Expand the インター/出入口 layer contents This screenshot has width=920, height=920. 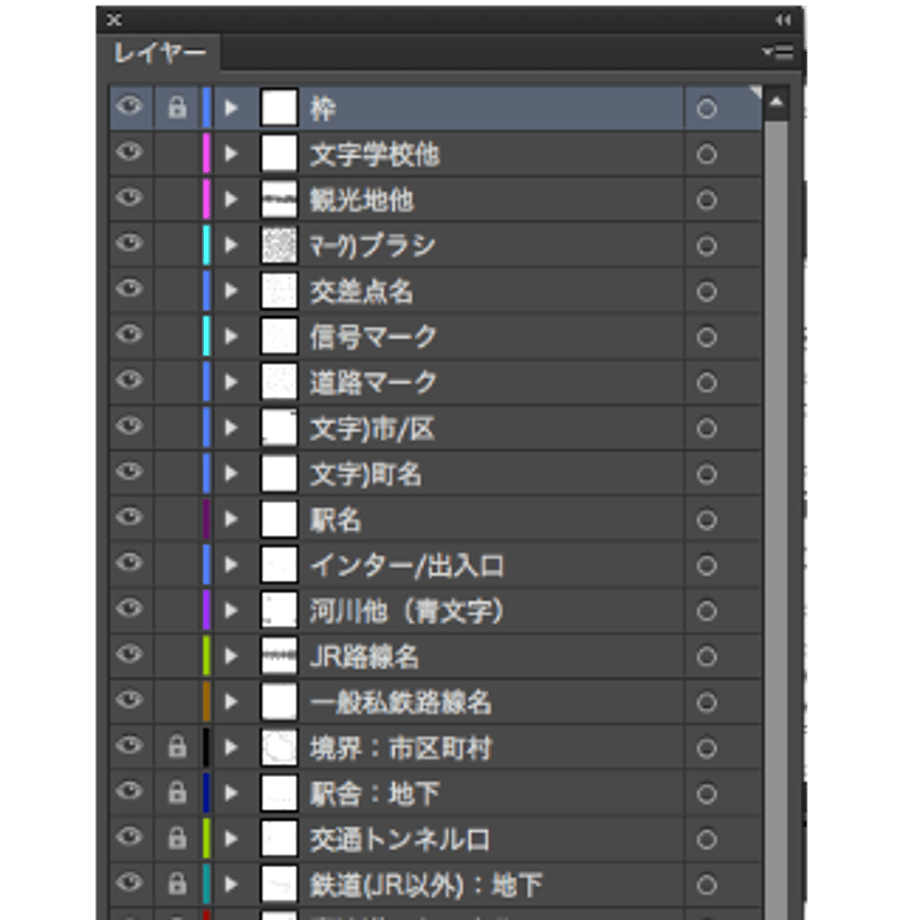pyautogui.click(x=231, y=565)
